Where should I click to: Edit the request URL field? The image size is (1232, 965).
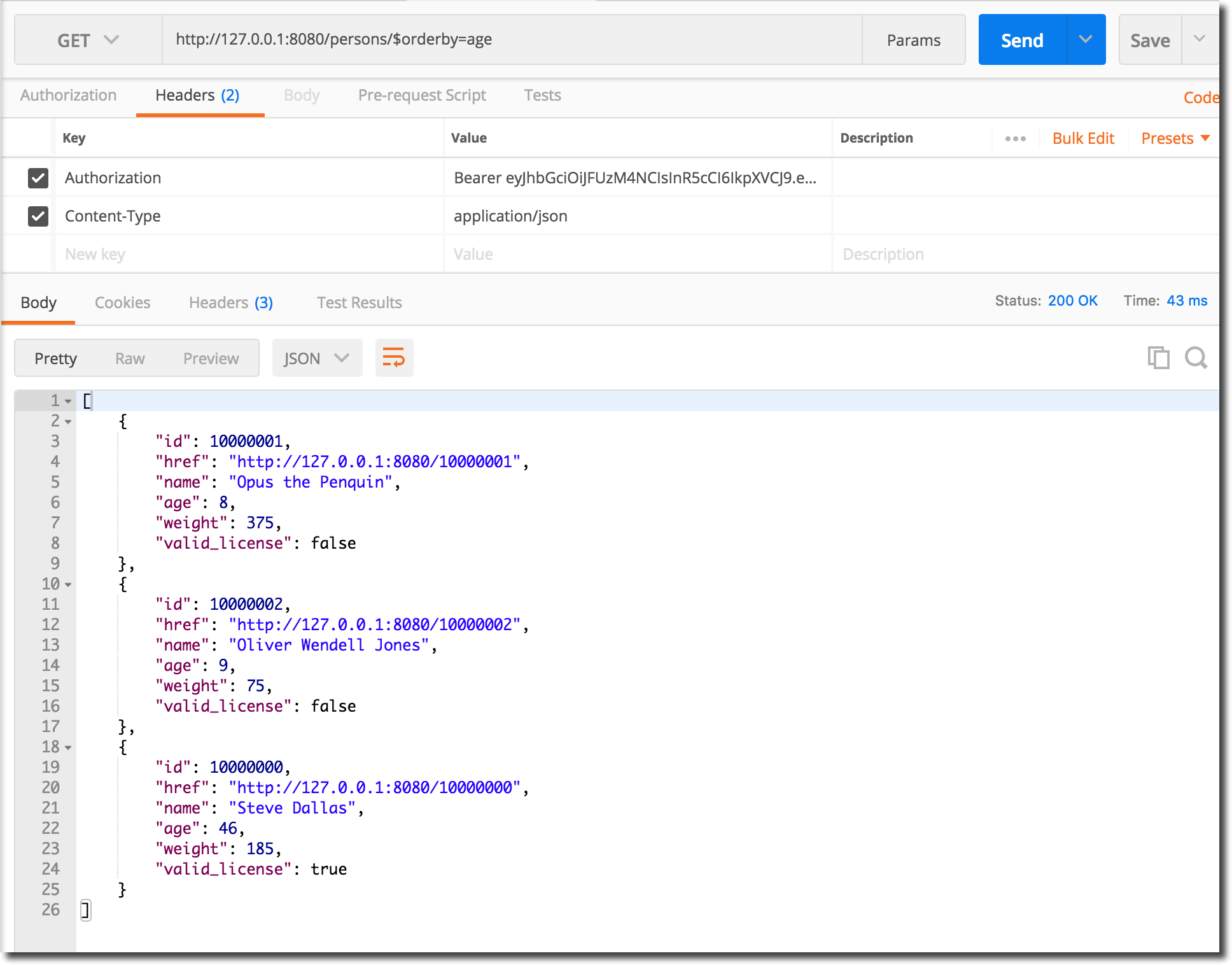pos(512,39)
